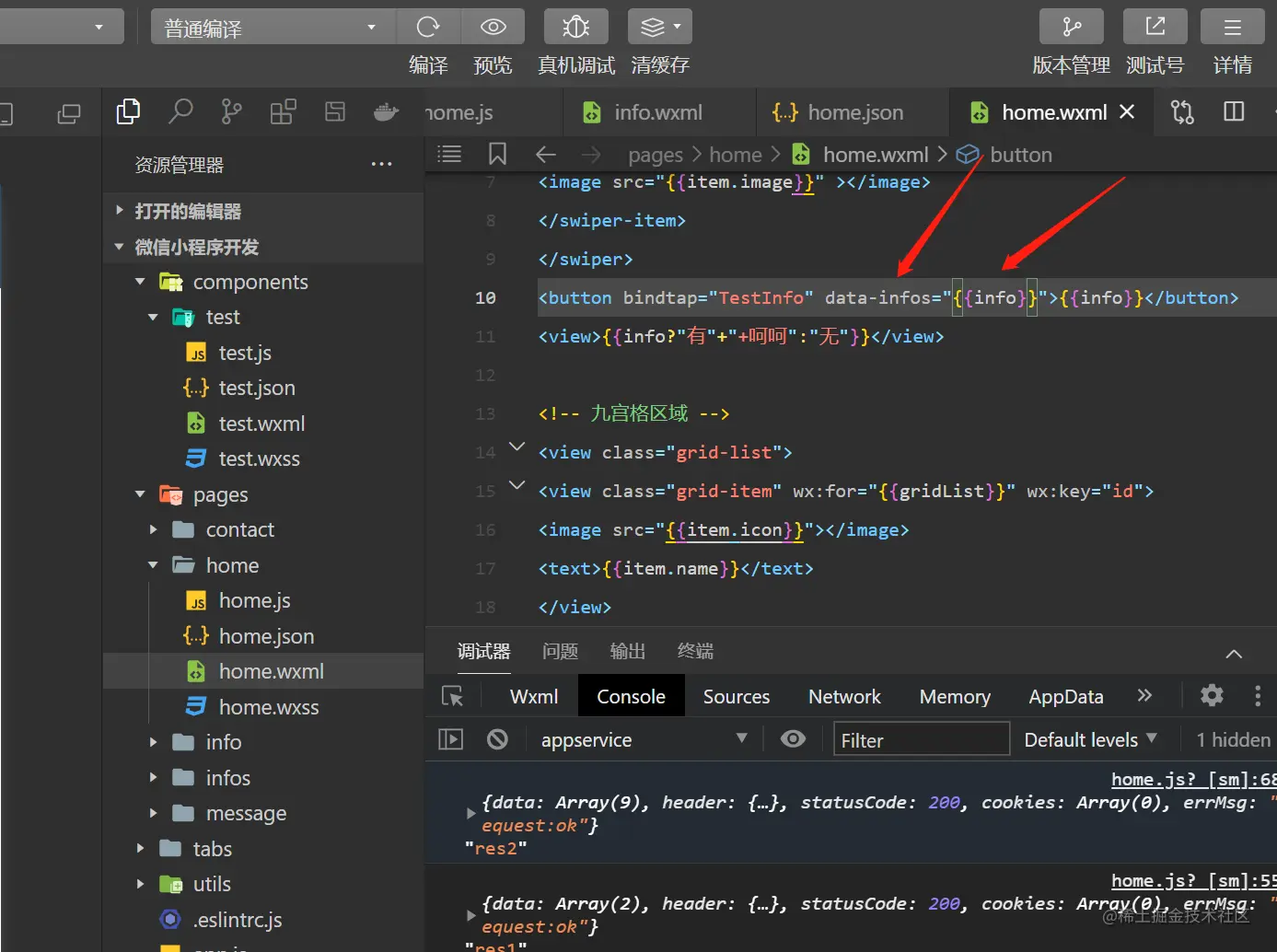
Task: Open the extensions blocks icon
Action: tap(283, 112)
